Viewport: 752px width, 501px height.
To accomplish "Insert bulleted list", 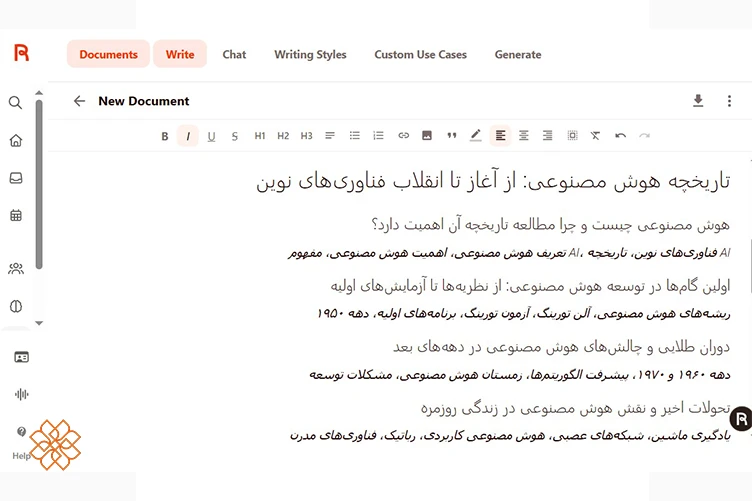I will pos(354,136).
